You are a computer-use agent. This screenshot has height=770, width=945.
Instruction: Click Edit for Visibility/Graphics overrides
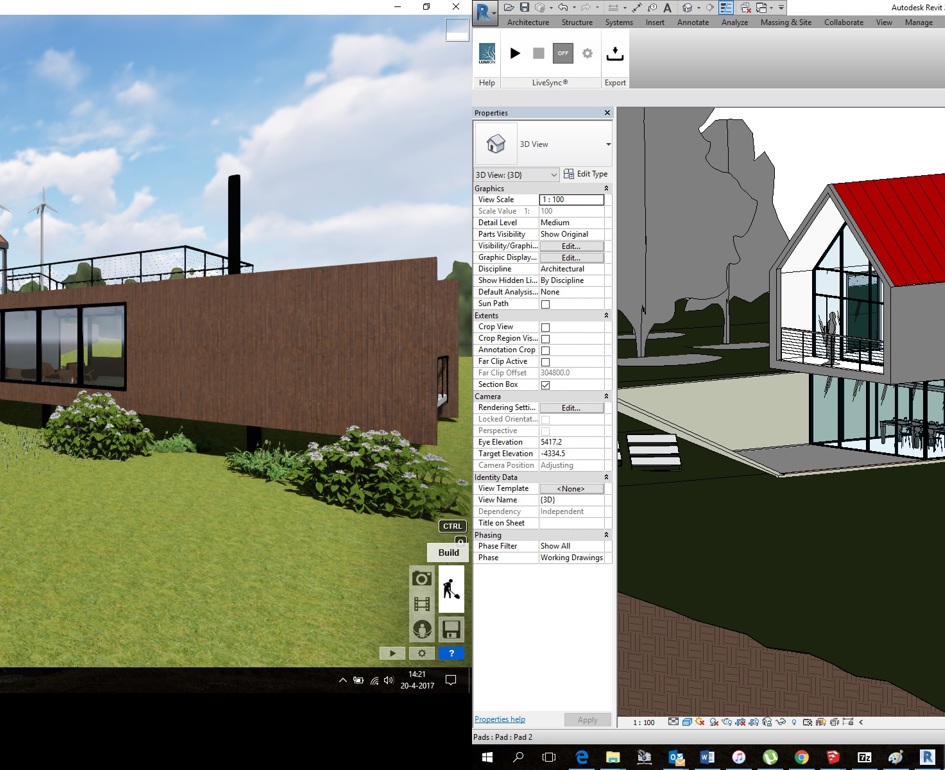[x=571, y=246]
